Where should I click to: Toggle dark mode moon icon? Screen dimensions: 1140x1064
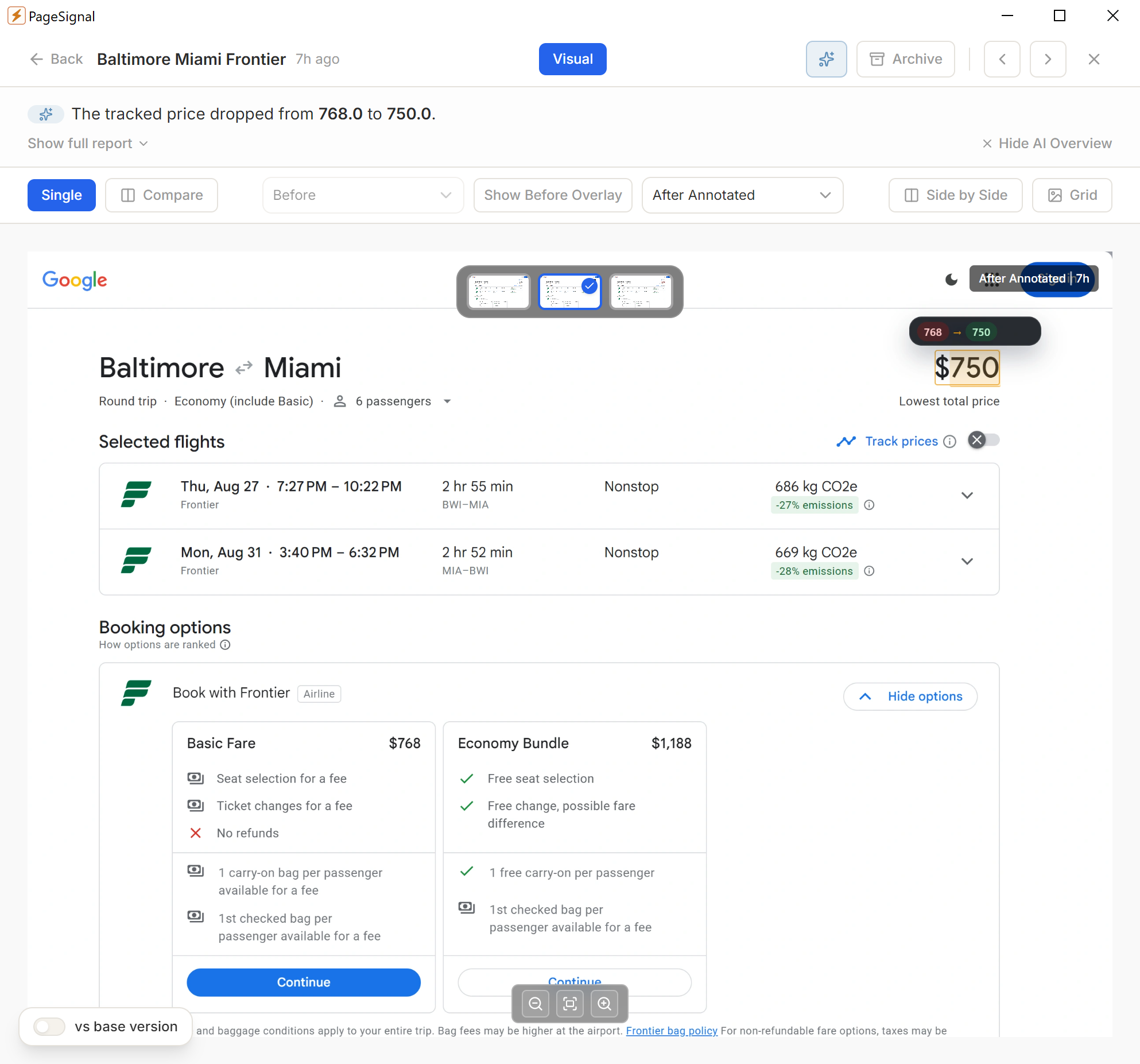click(951, 279)
